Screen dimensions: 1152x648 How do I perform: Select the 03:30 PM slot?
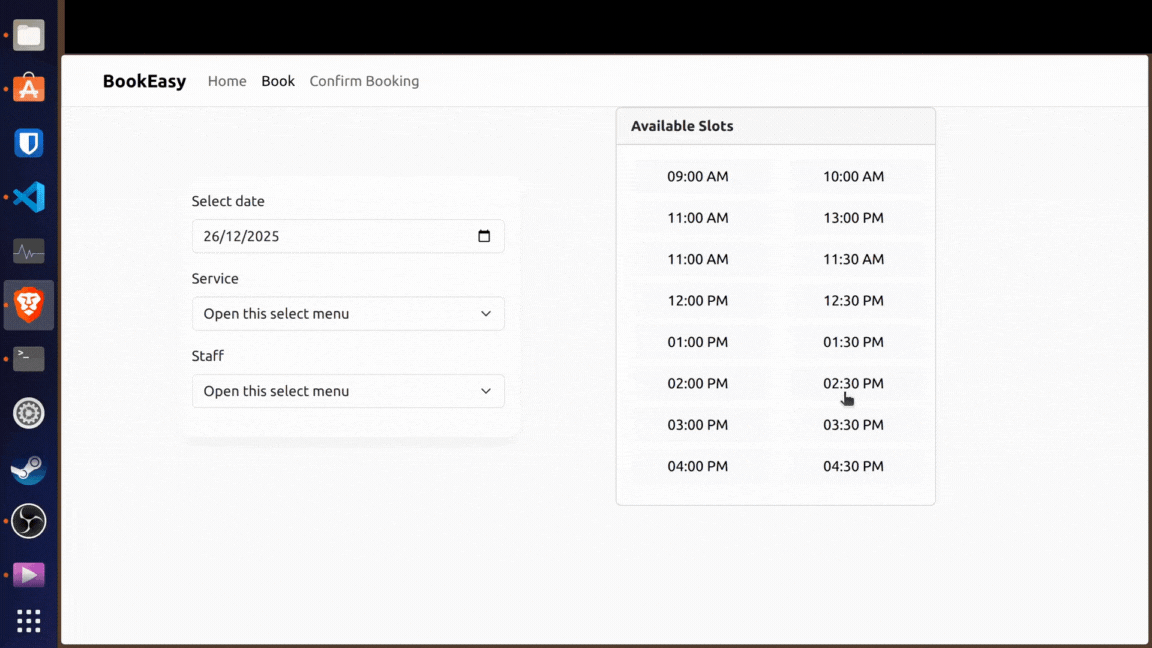coord(854,425)
